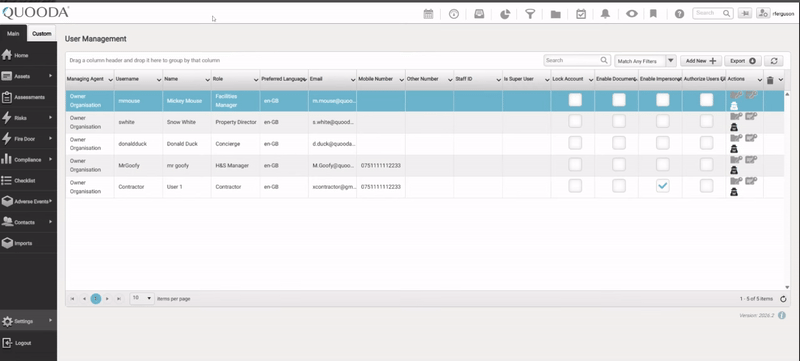Image resolution: width=800 pixels, height=361 pixels.
Task: Click Add New button
Action: 701,61
